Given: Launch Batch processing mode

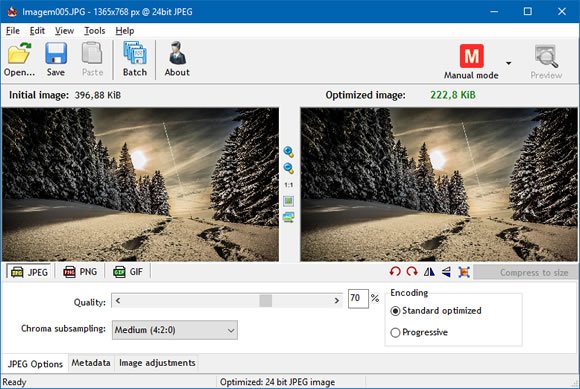Looking at the screenshot, I should pos(135,59).
